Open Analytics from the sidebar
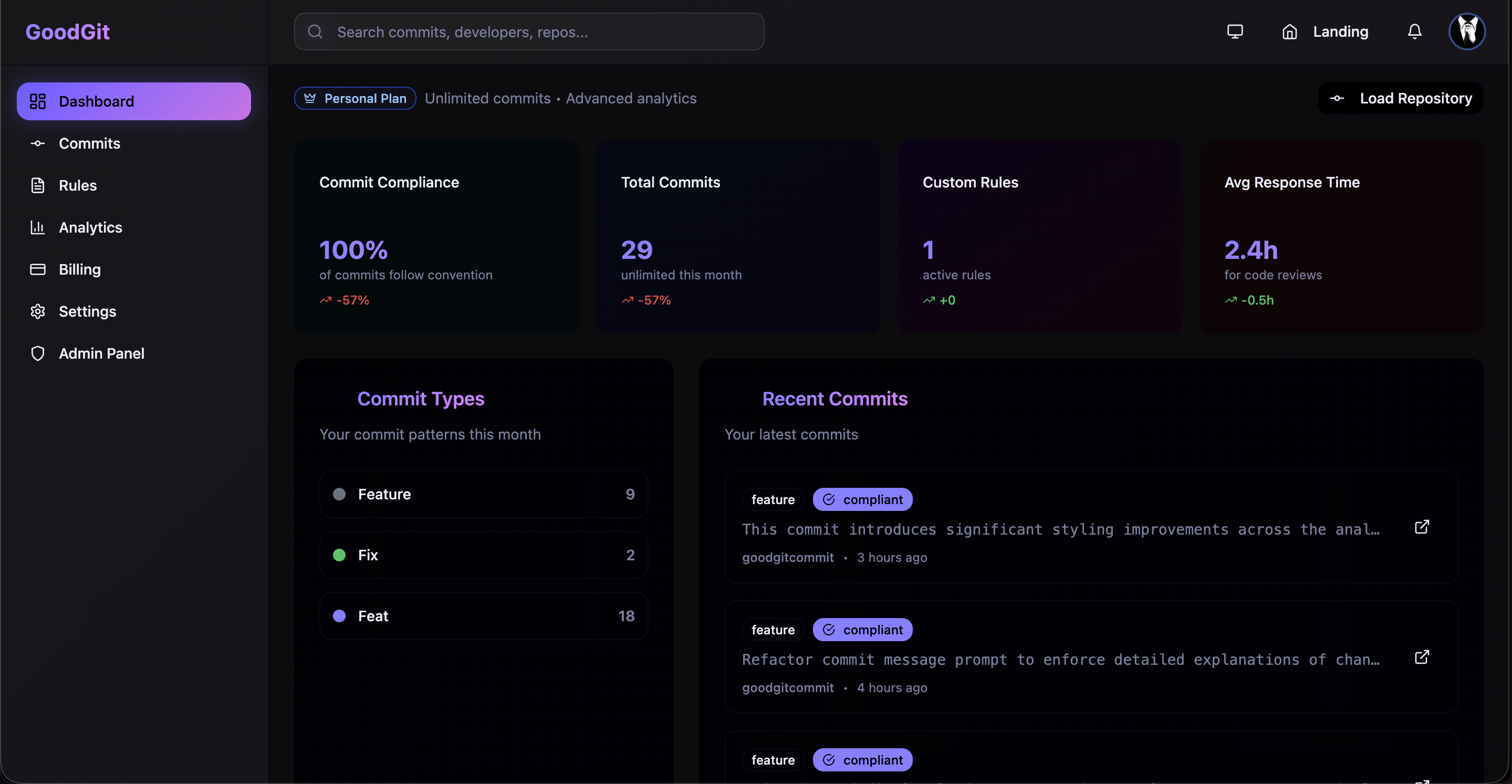The width and height of the screenshot is (1512, 784). [90, 228]
